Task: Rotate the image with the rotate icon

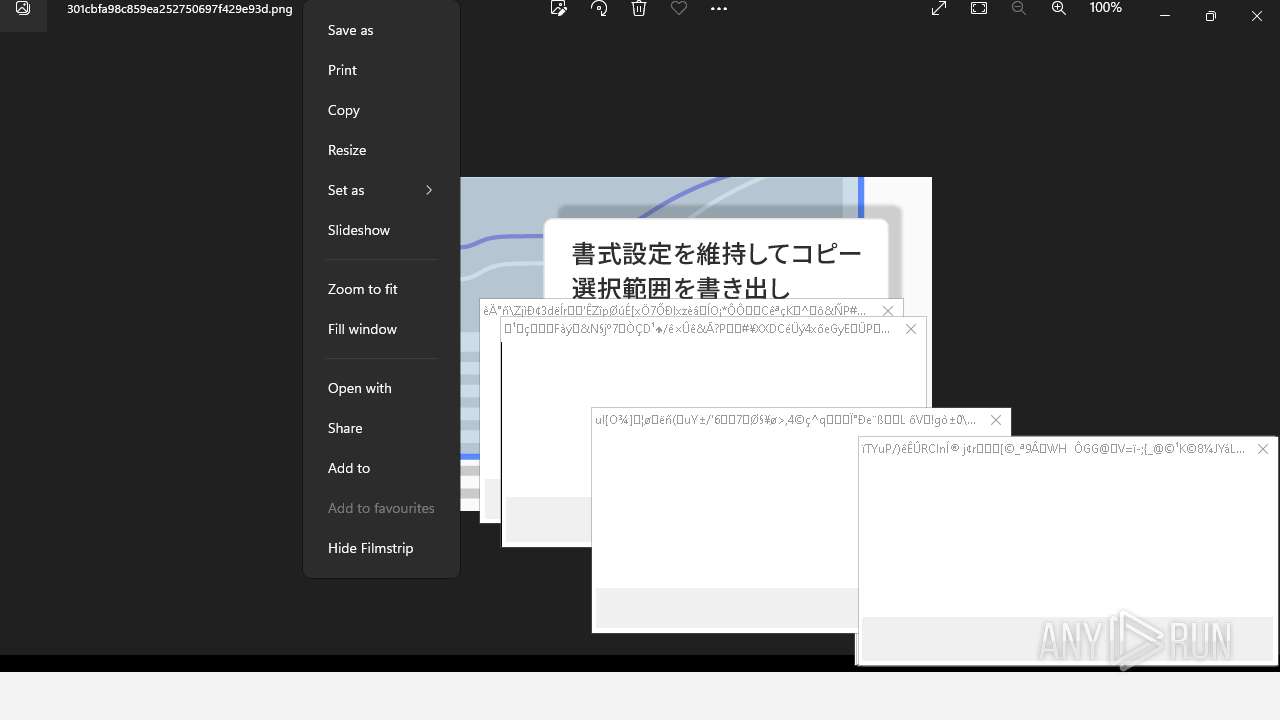Action: pyautogui.click(x=599, y=8)
